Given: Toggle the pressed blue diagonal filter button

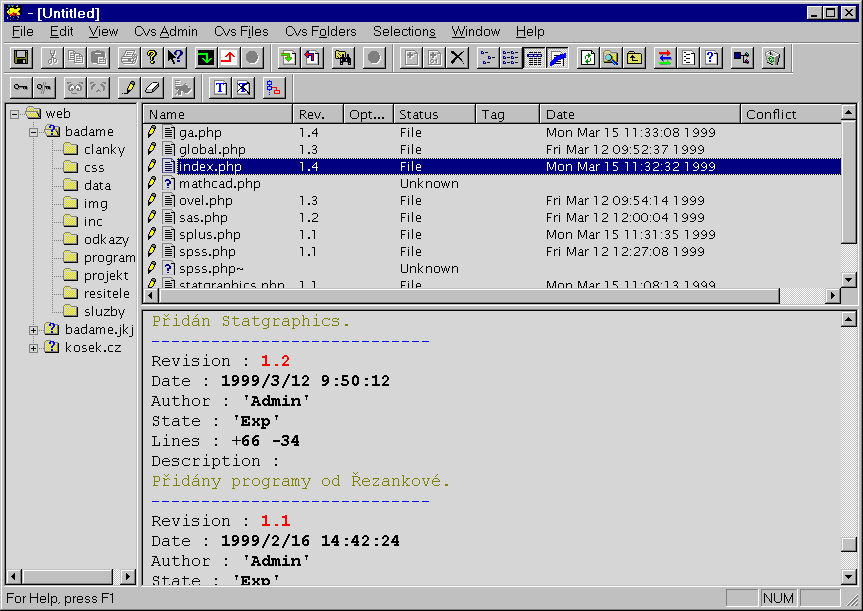Looking at the screenshot, I should [557, 58].
